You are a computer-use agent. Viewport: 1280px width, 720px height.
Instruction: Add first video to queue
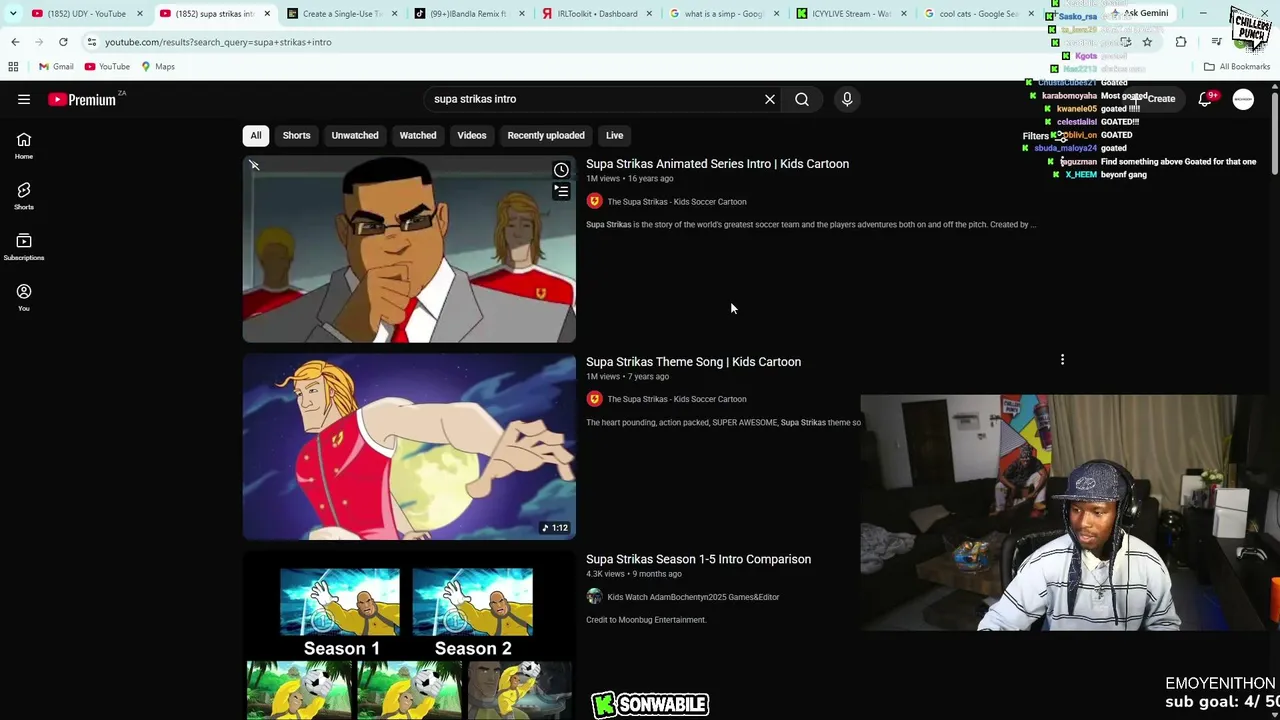[561, 191]
